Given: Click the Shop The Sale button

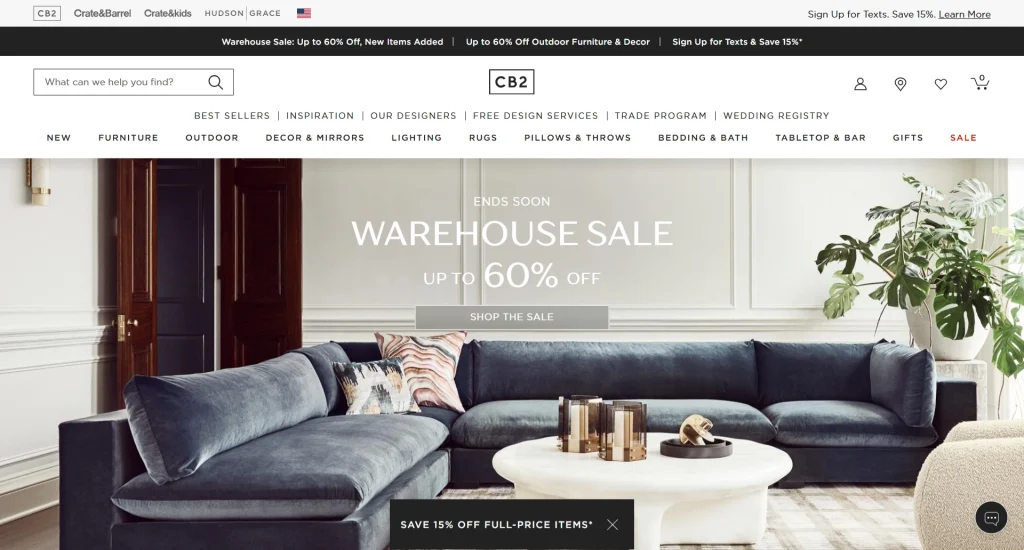Looking at the screenshot, I should (x=512, y=317).
